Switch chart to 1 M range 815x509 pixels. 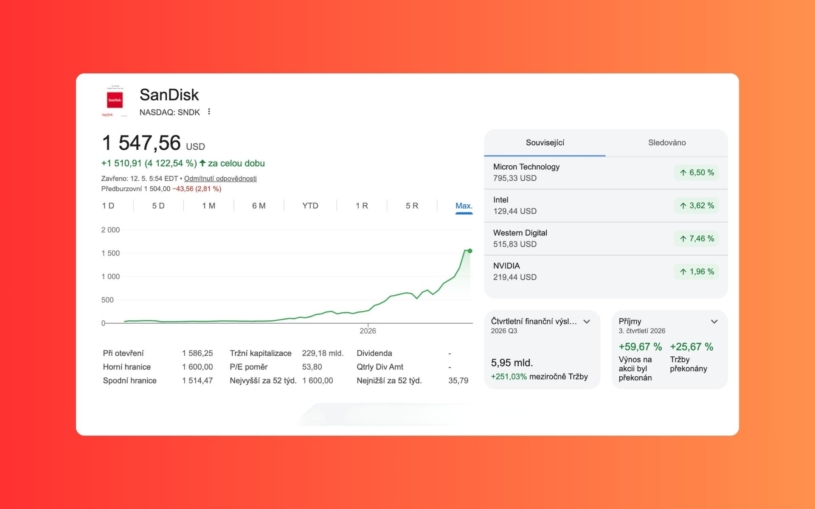[x=208, y=206]
